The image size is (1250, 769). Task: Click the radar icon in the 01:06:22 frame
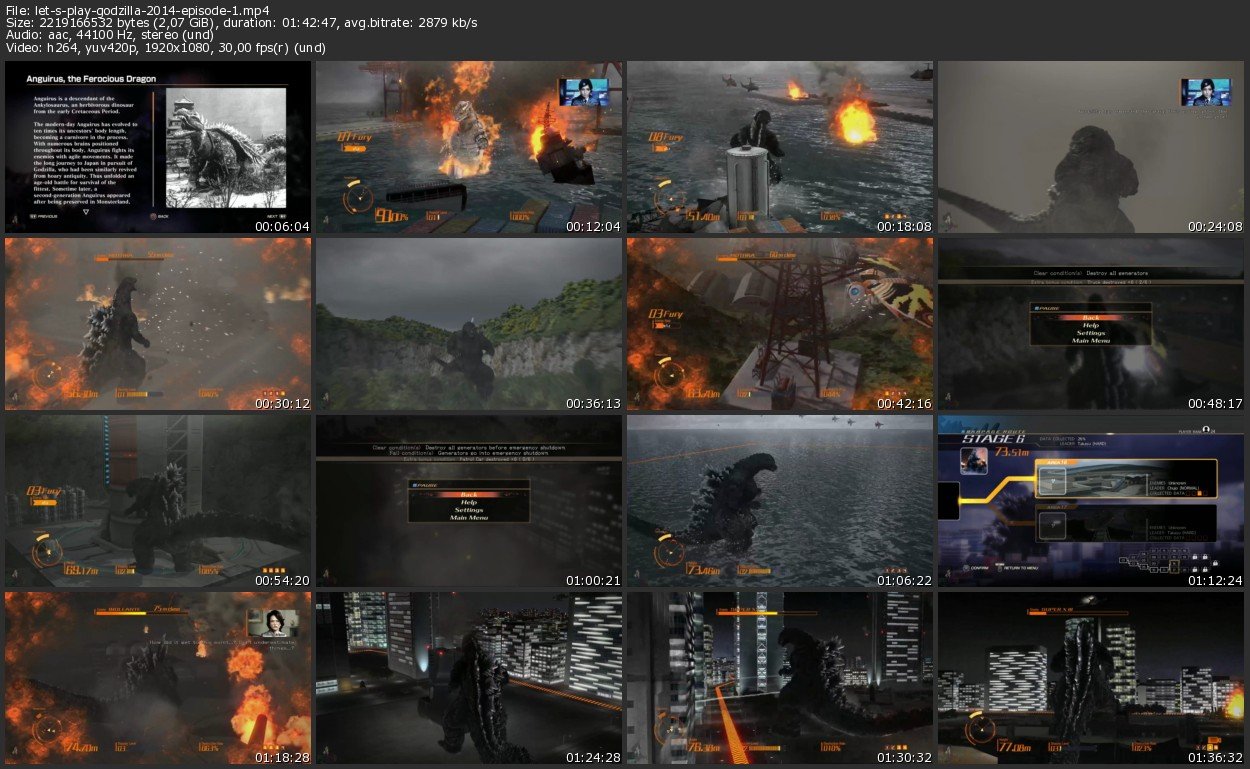point(668,551)
